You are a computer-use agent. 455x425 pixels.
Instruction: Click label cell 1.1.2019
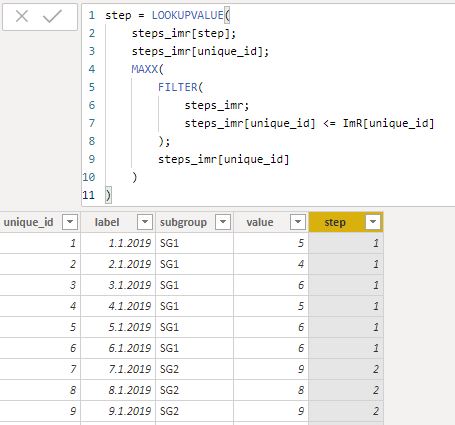tap(118, 243)
